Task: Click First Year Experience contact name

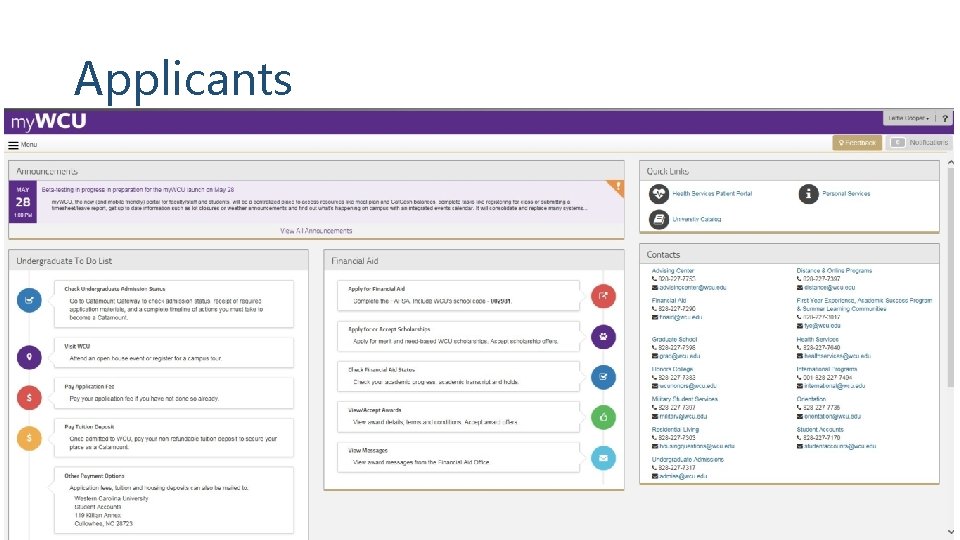Action: 864,304
